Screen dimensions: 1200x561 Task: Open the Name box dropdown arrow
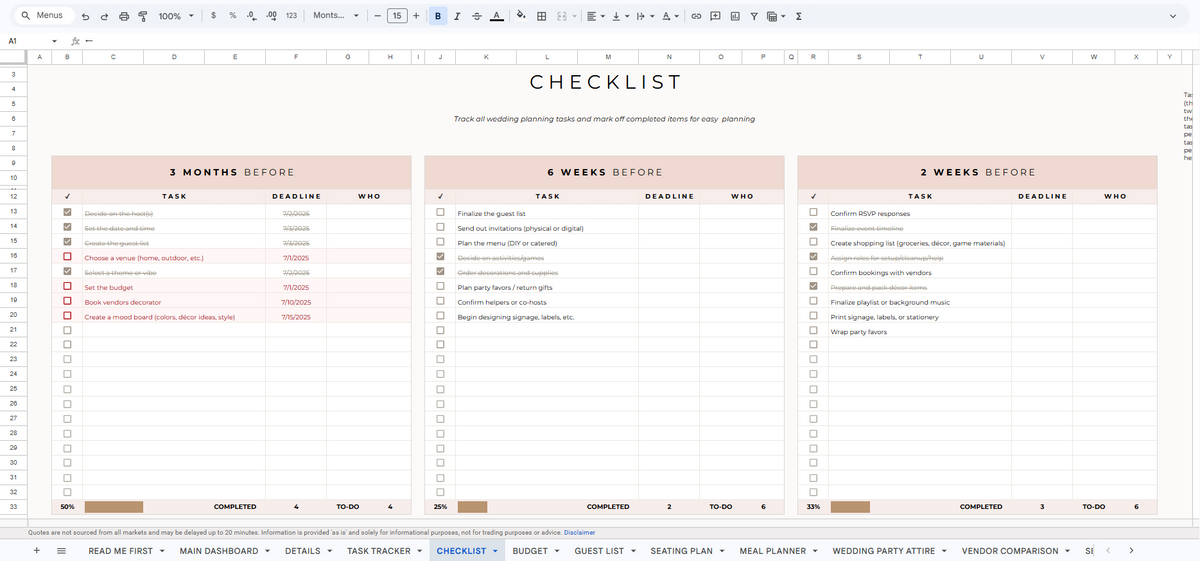[x=55, y=41]
